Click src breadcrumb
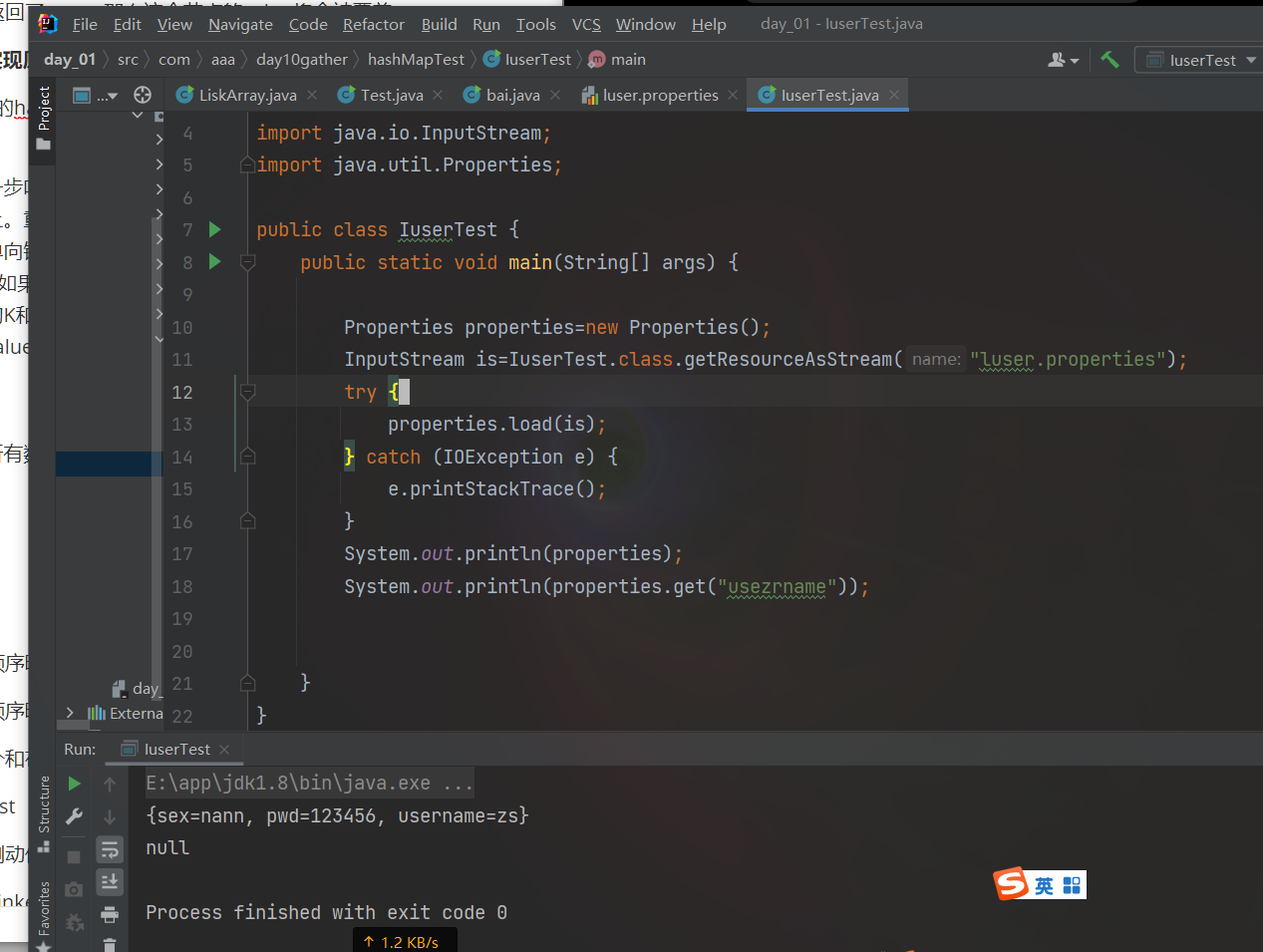 click(x=128, y=60)
